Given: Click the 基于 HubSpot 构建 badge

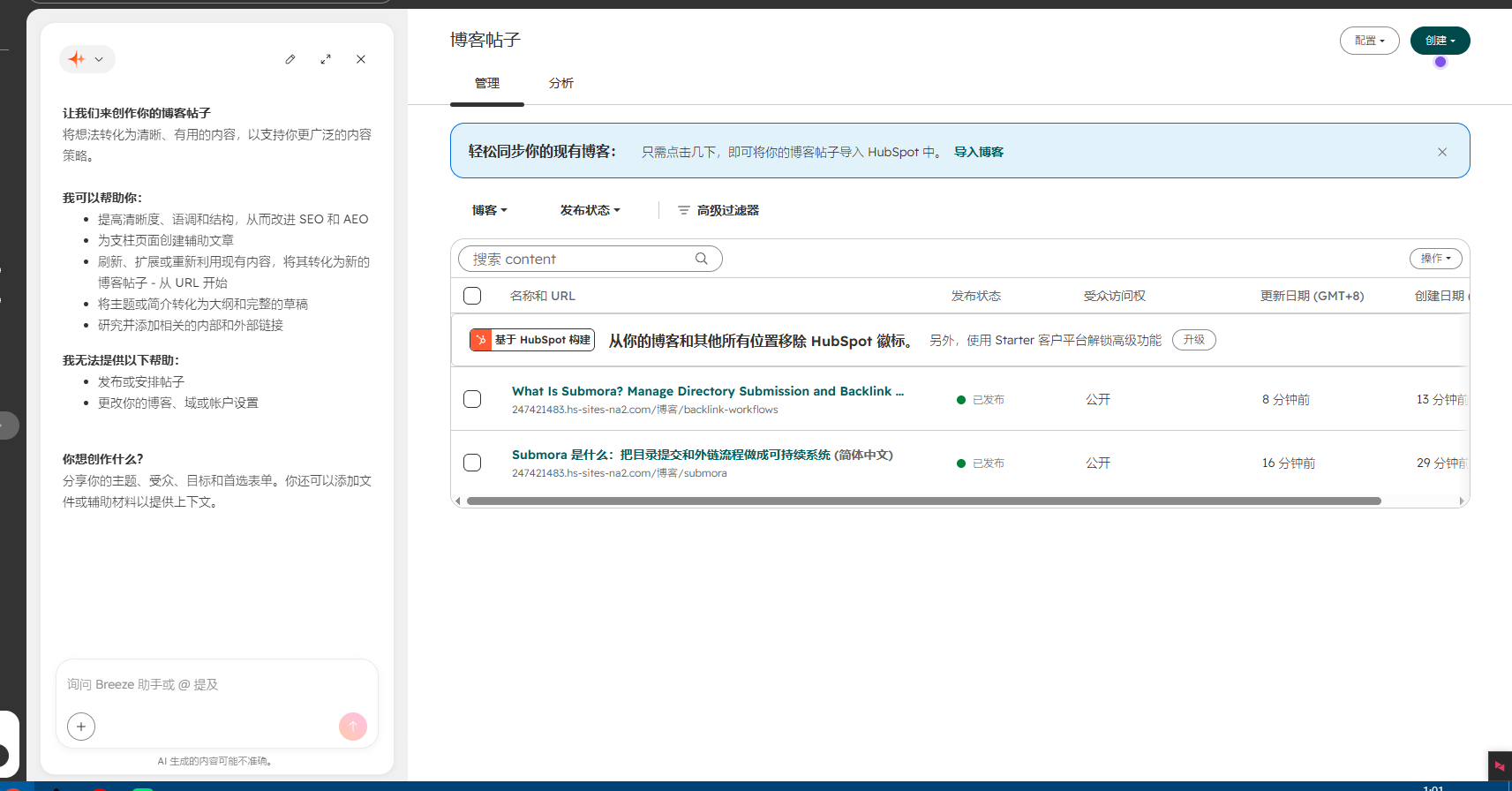Looking at the screenshot, I should click(x=532, y=340).
